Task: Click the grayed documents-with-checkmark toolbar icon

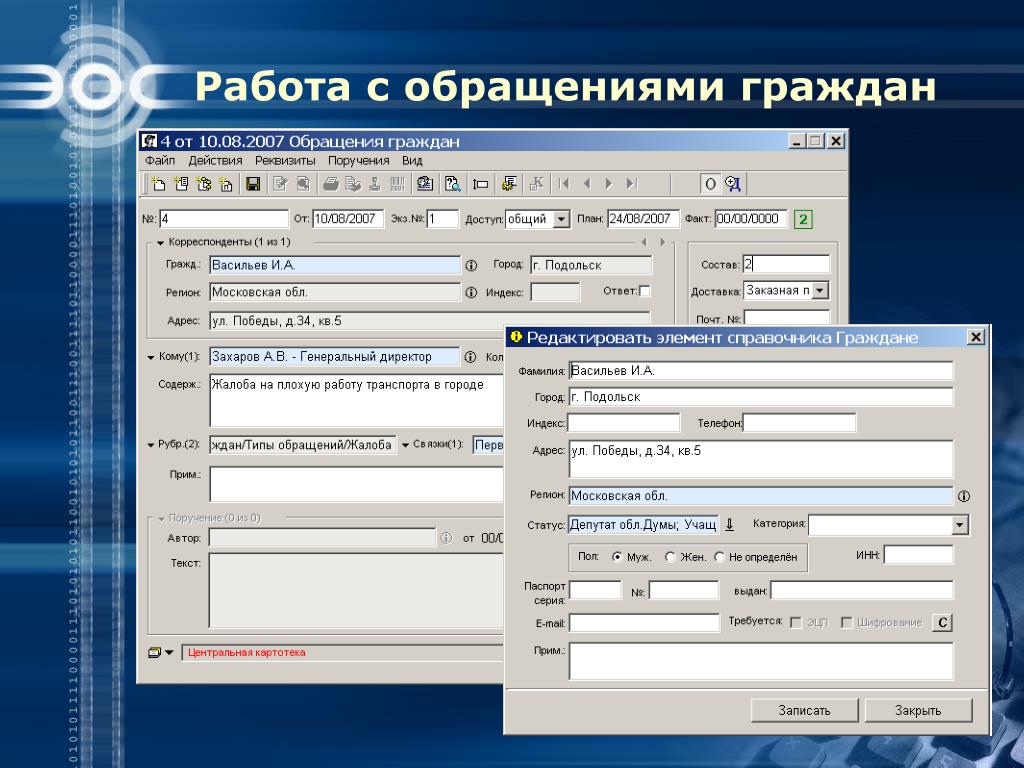Action: (x=353, y=184)
